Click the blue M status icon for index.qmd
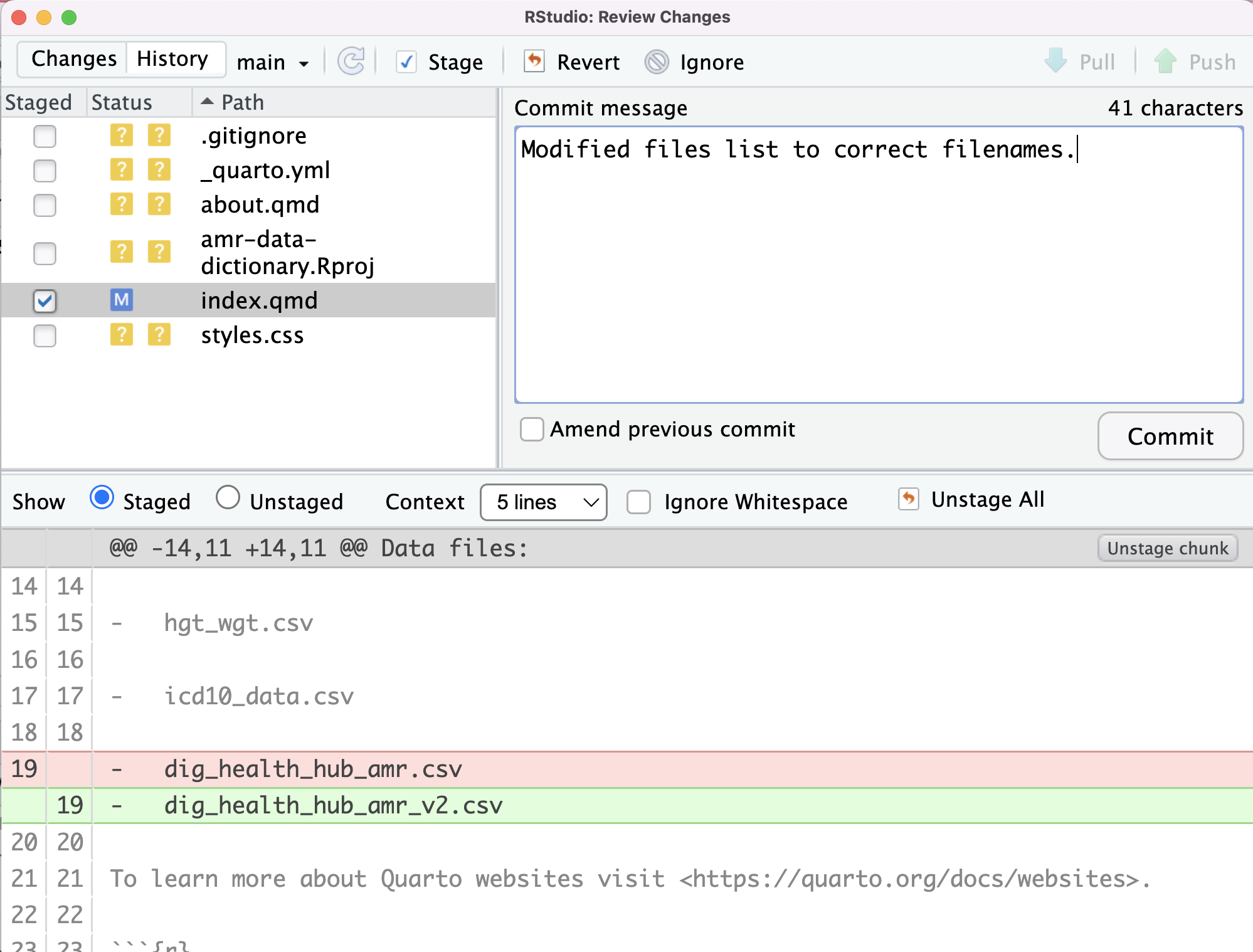Image resolution: width=1253 pixels, height=952 pixels. point(122,300)
